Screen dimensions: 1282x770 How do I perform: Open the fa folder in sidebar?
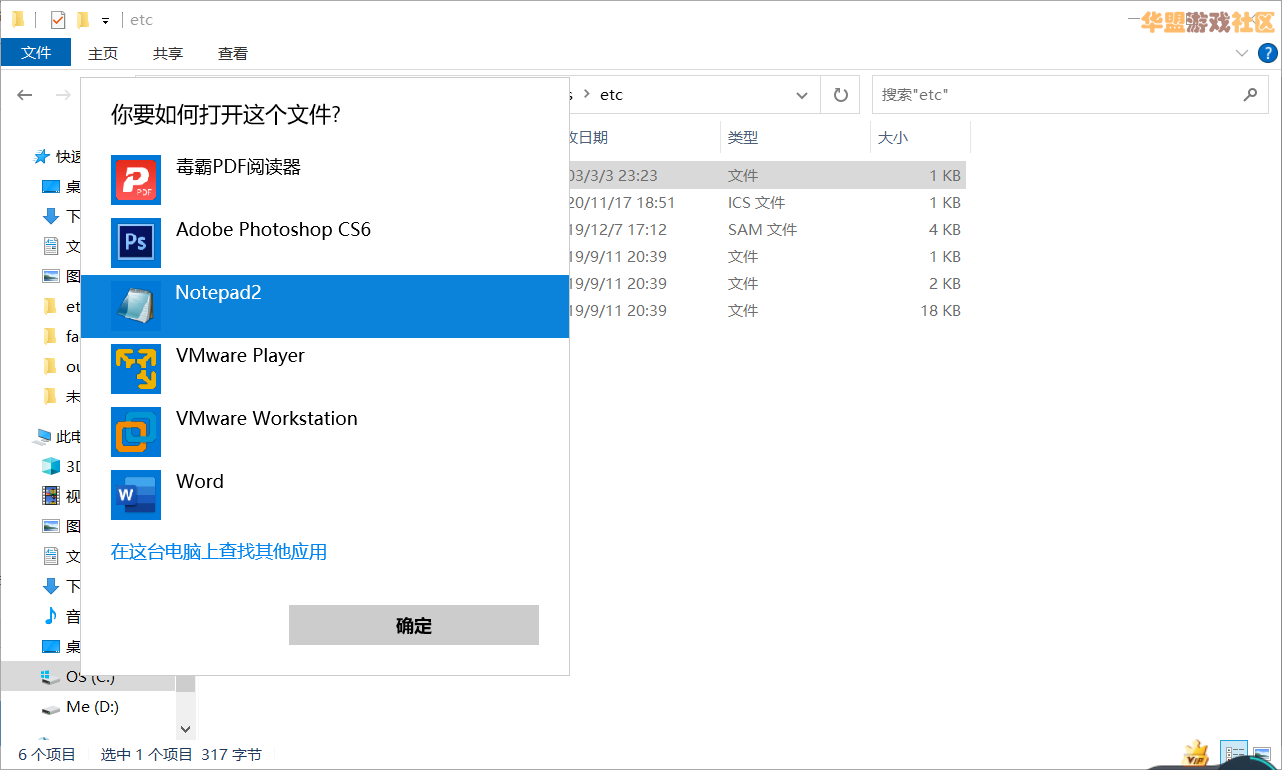[63, 336]
